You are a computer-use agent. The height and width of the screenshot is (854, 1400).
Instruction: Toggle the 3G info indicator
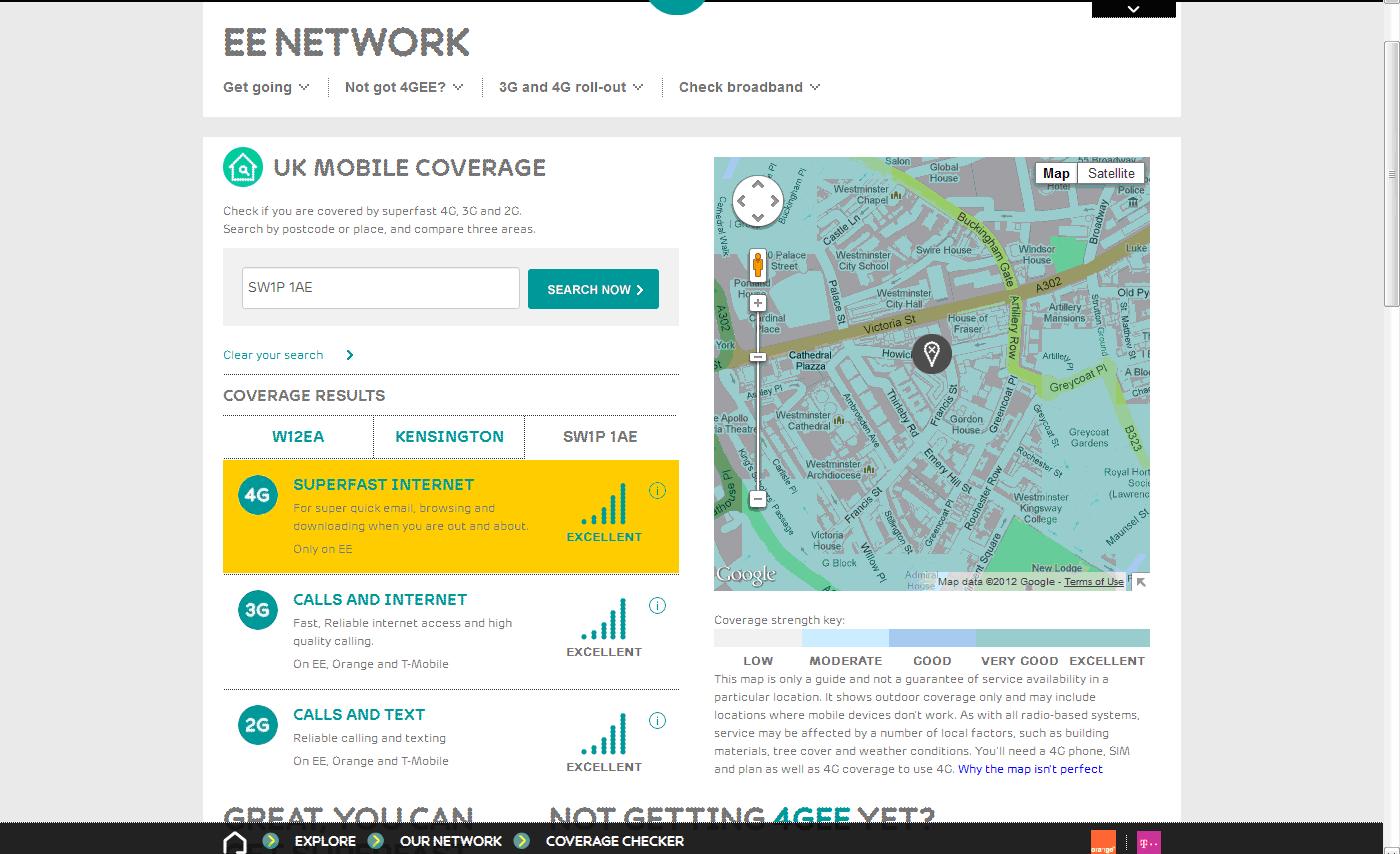point(657,605)
